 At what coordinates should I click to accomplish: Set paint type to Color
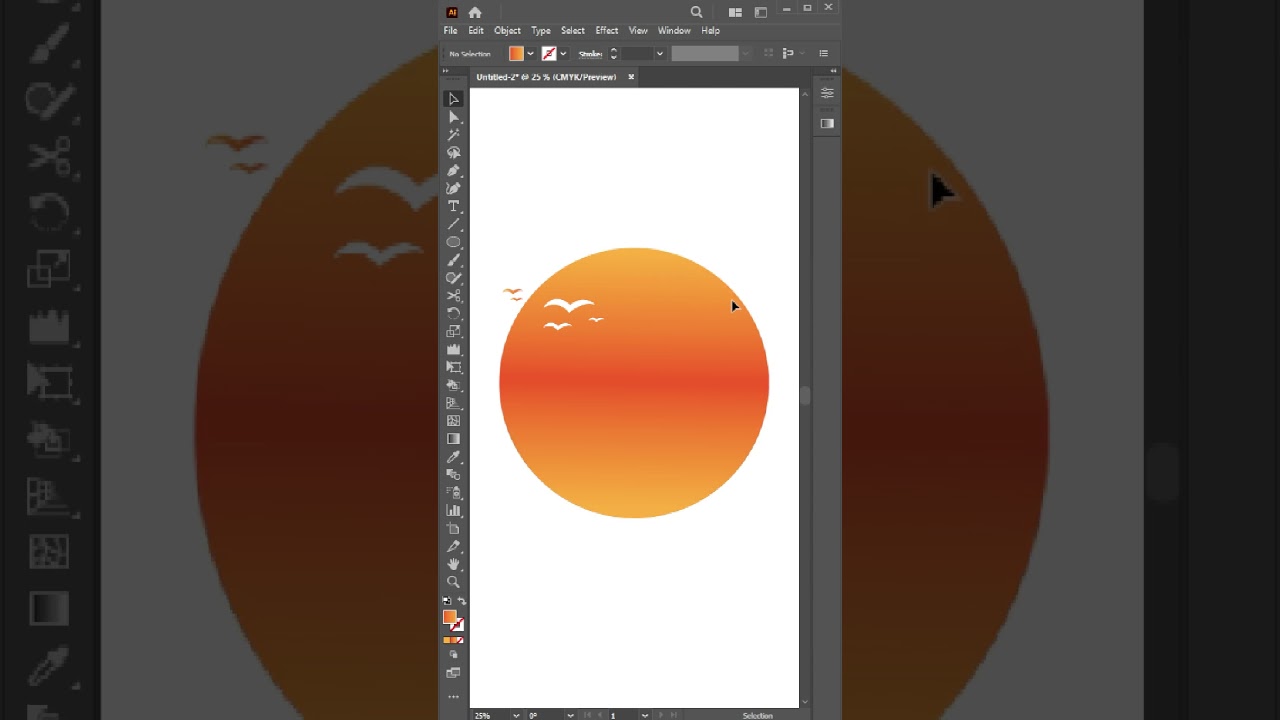447,640
